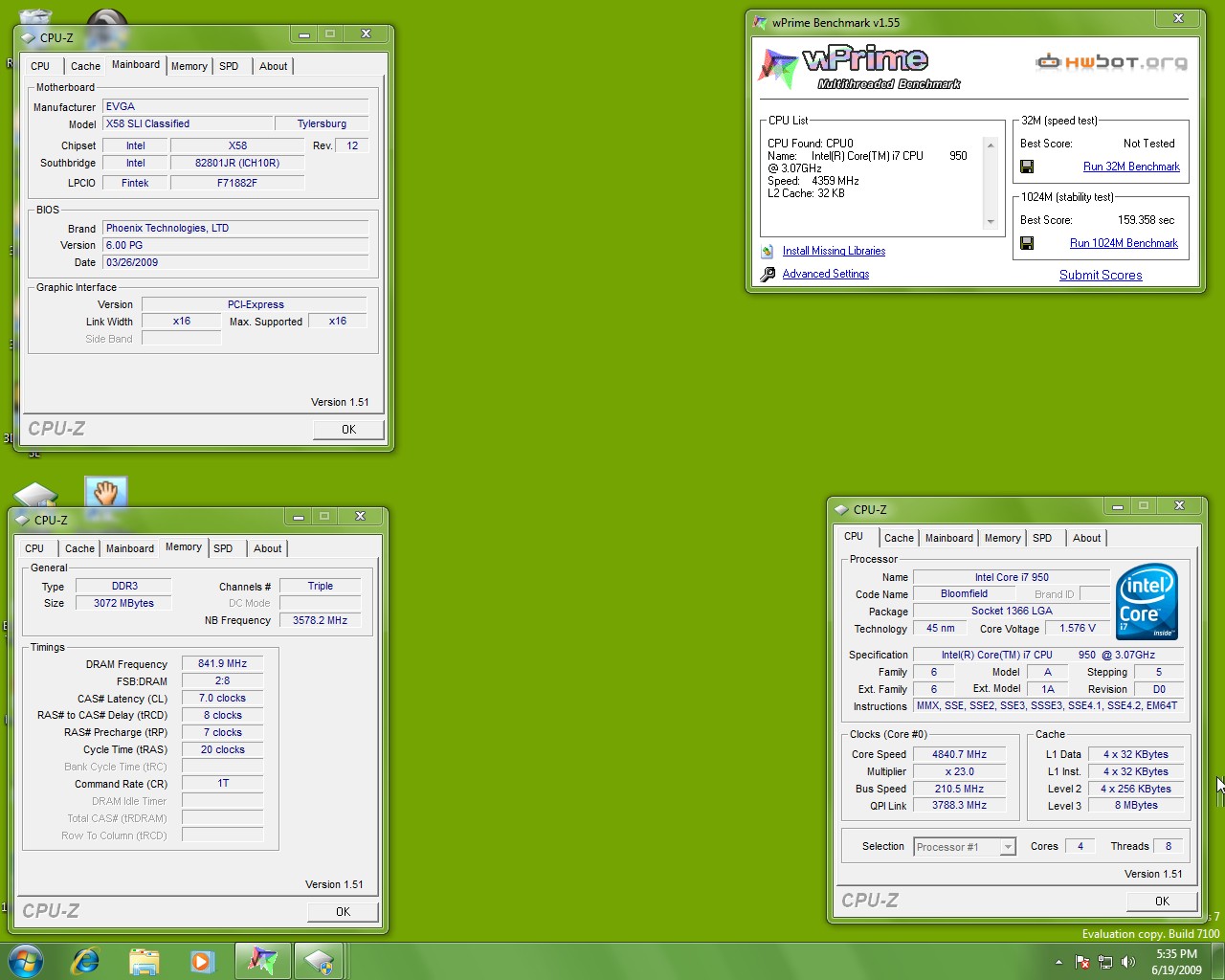Click the CAS# Latency 7.0 clocks value

(x=222, y=699)
